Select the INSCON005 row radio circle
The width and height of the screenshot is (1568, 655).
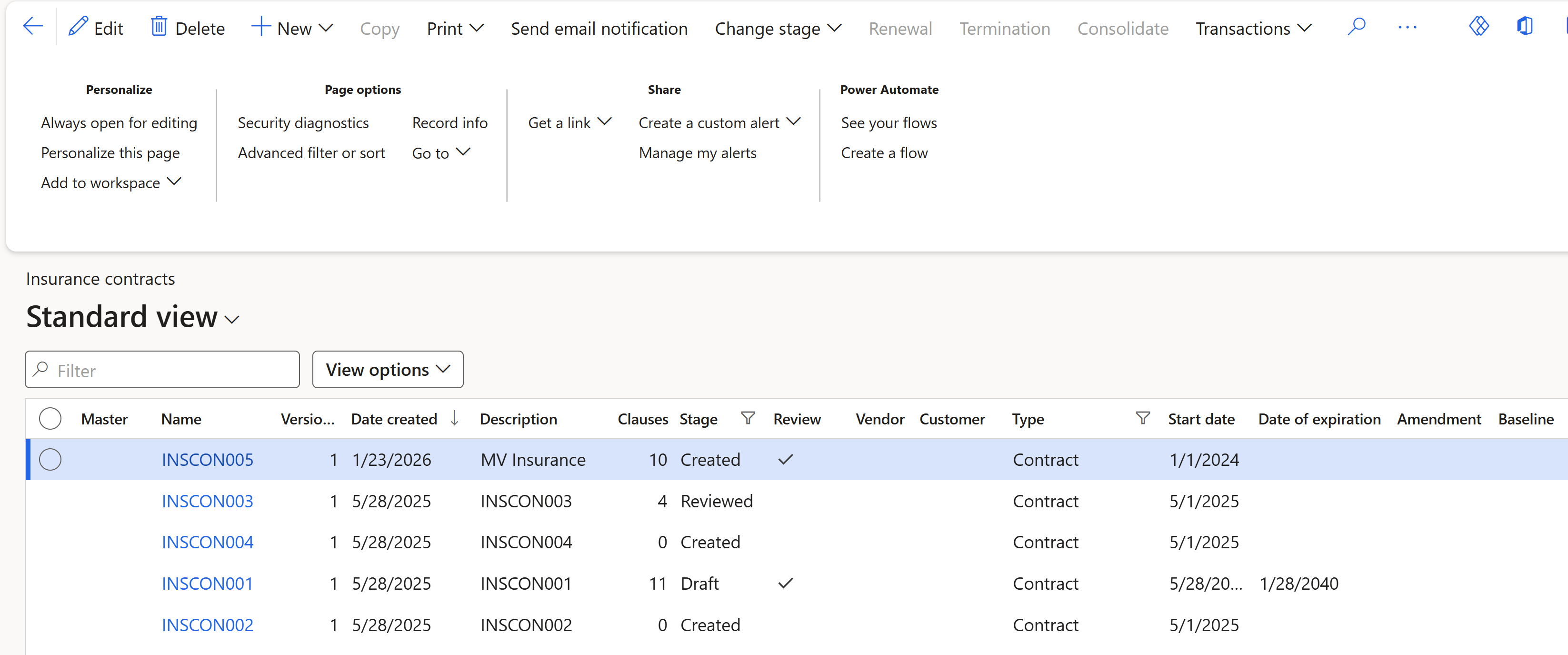click(x=50, y=460)
